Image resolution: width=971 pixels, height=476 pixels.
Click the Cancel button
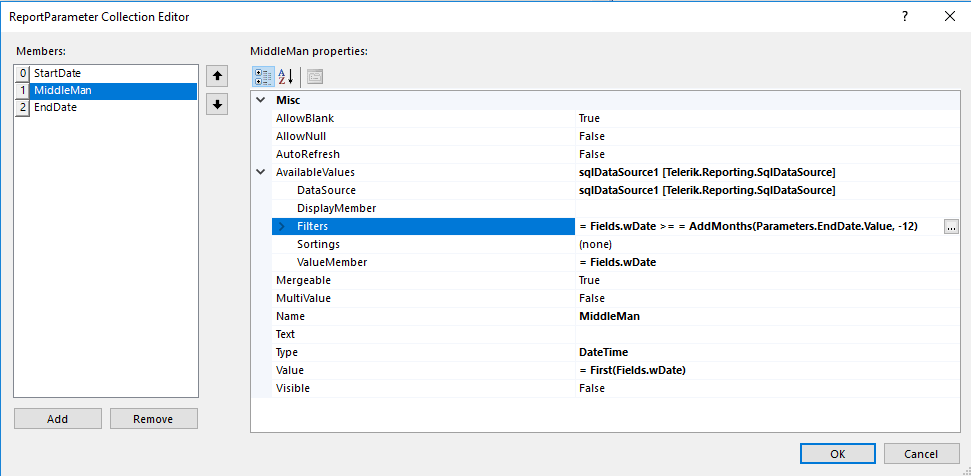[920, 453]
